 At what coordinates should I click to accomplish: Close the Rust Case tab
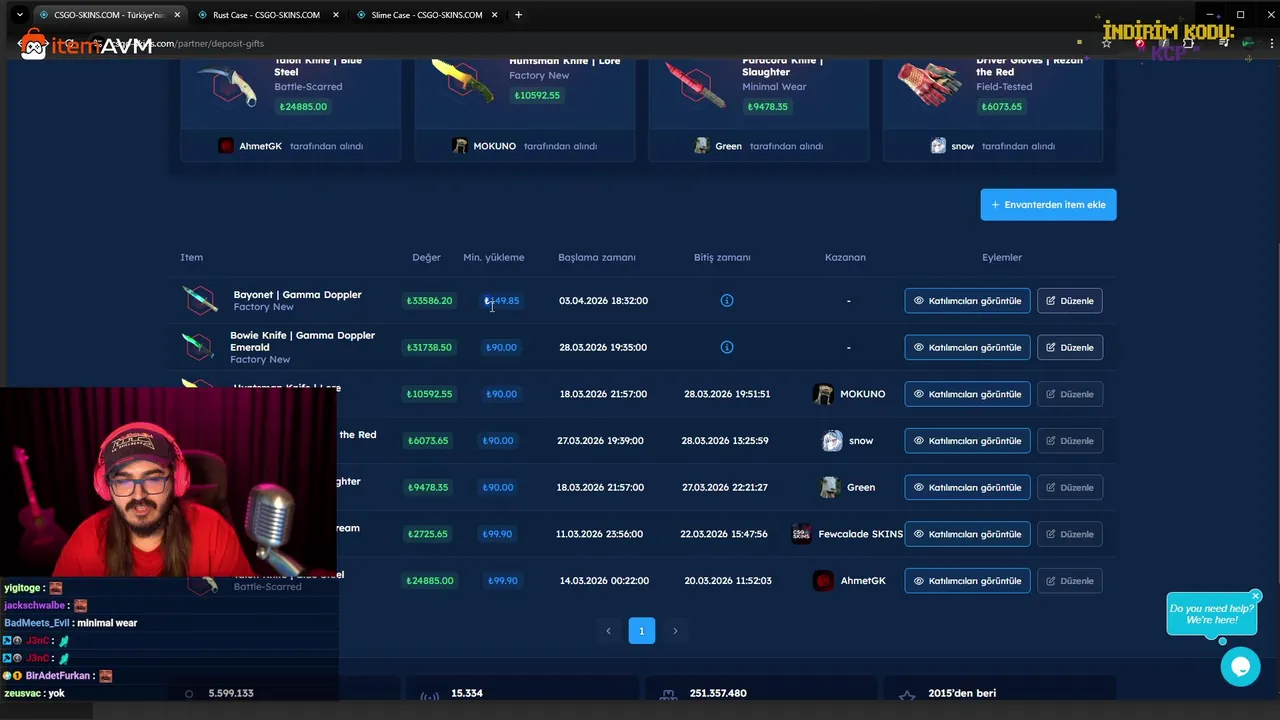(x=336, y=15)
